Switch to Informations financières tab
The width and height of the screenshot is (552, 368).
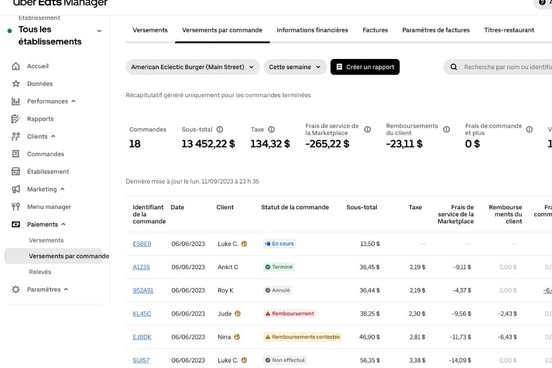[312, 30]
